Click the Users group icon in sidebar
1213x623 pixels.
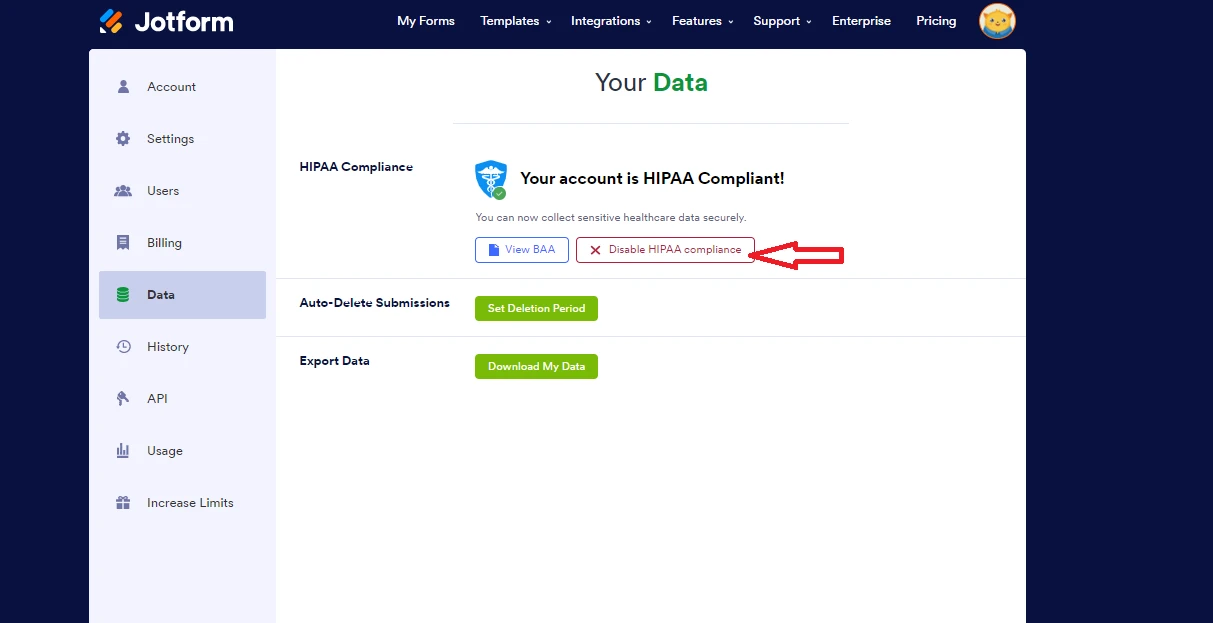(123, 191)
